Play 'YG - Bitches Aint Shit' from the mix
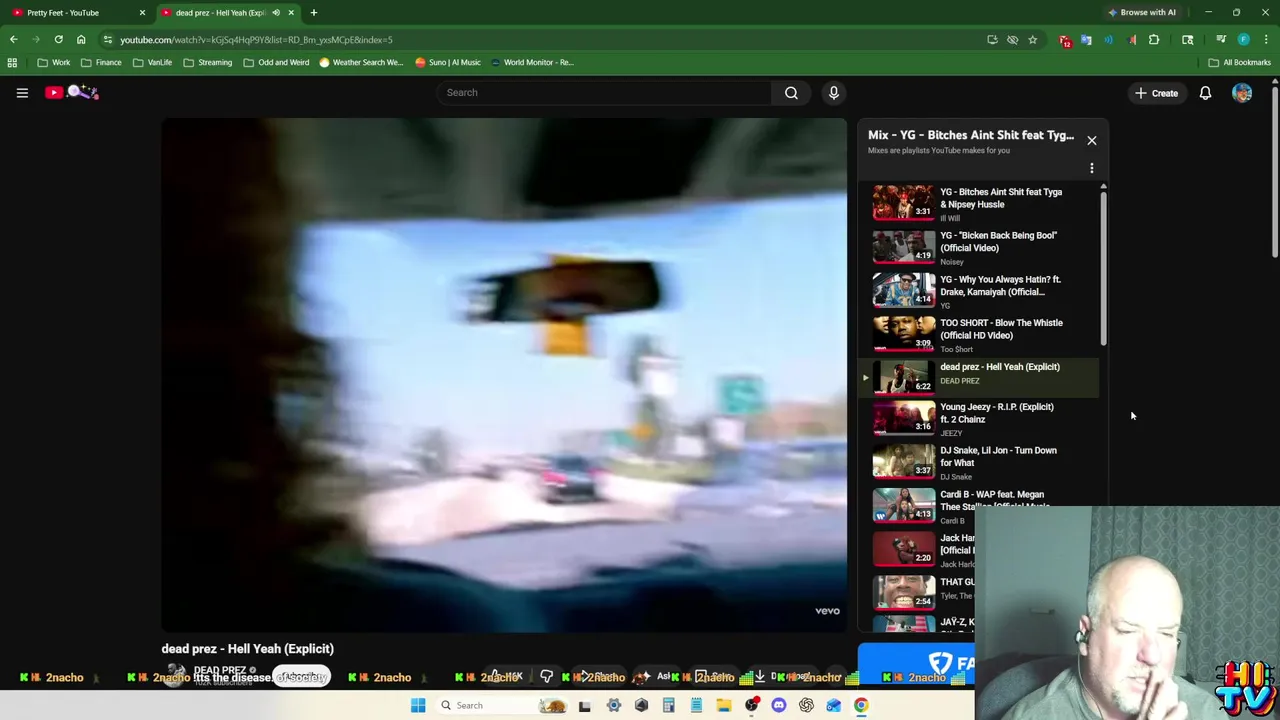Screen dimensions: 1280x720 pos(978,203)
